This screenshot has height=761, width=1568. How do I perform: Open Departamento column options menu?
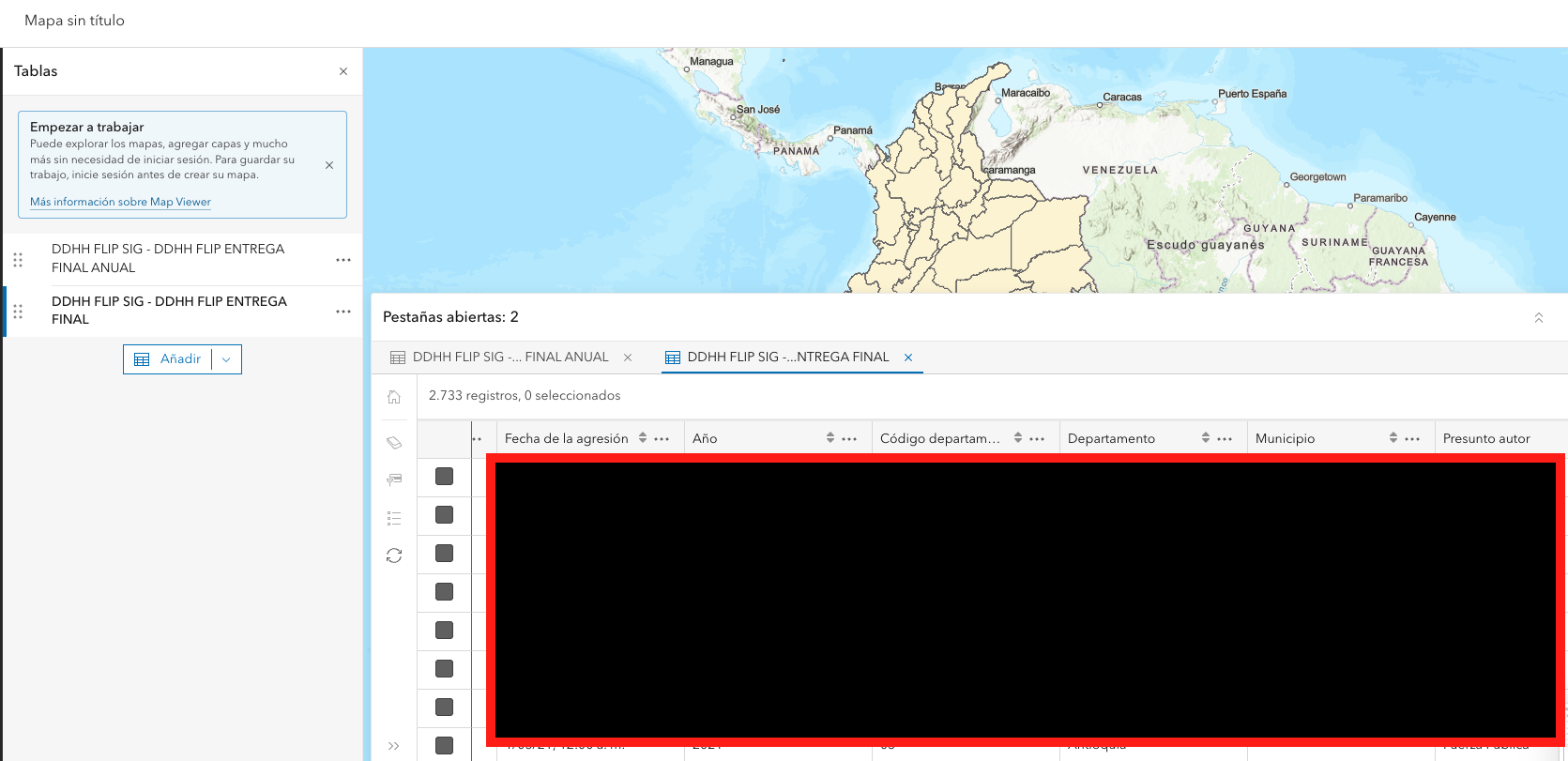pos(1225,438)
